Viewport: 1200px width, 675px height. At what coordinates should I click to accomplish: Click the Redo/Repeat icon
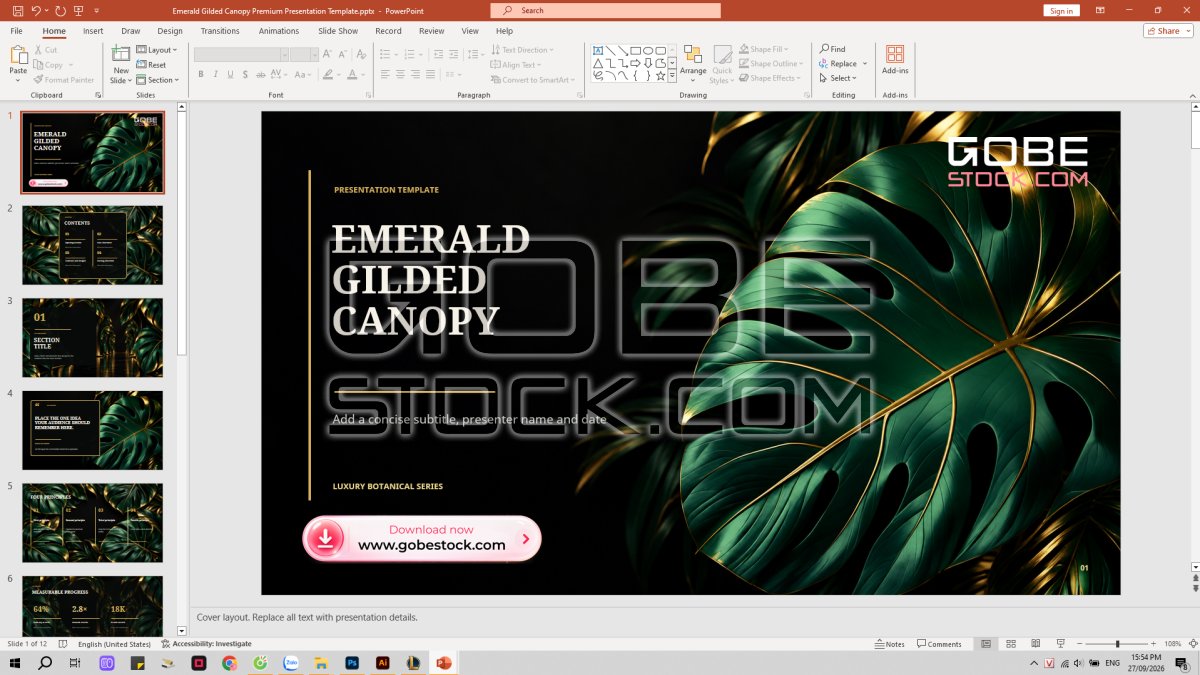click(60, 10)
